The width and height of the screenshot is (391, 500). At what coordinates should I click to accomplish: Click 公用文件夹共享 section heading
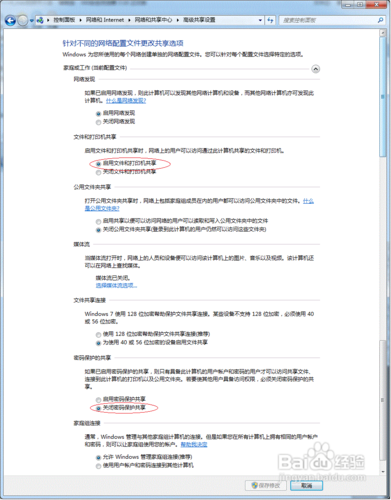click(92, 187)
